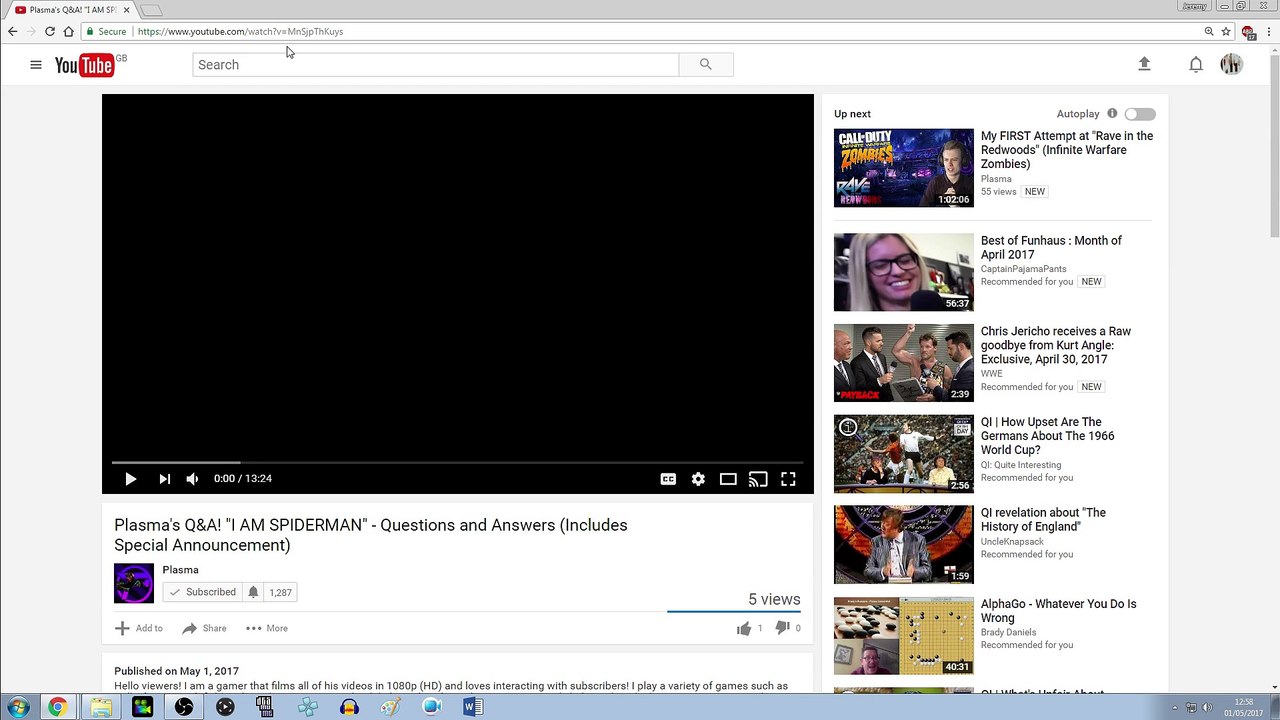
Task: Add video to a playlist
Action: click(x=138, y=628)
